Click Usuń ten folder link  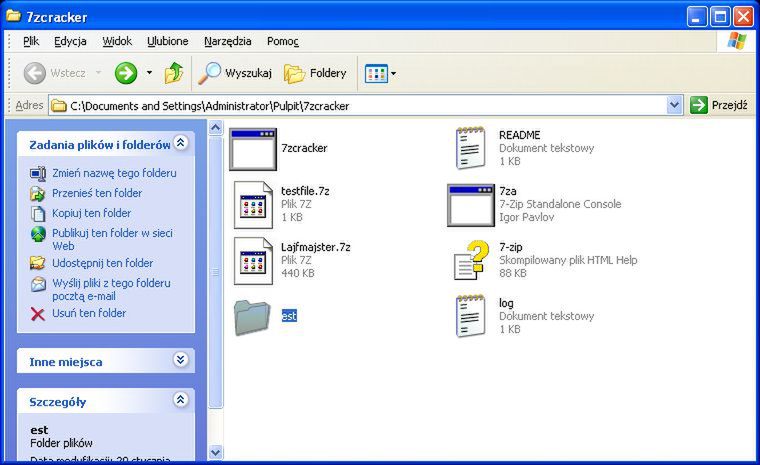89,313
